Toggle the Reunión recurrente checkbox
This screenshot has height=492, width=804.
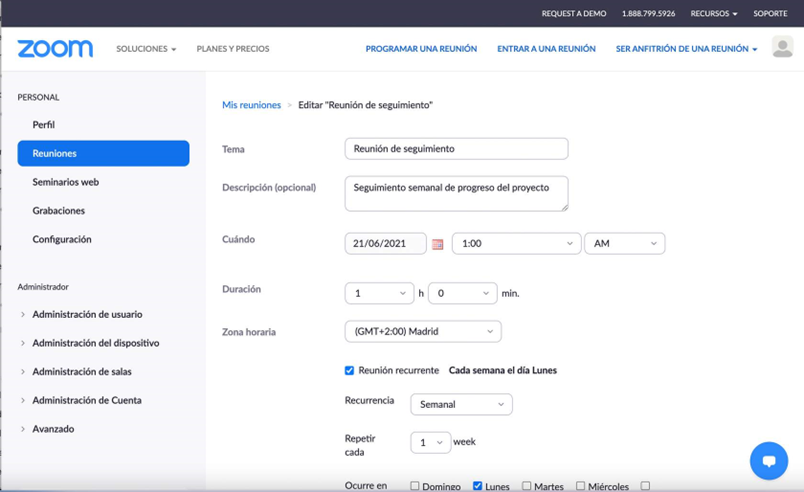349,371
